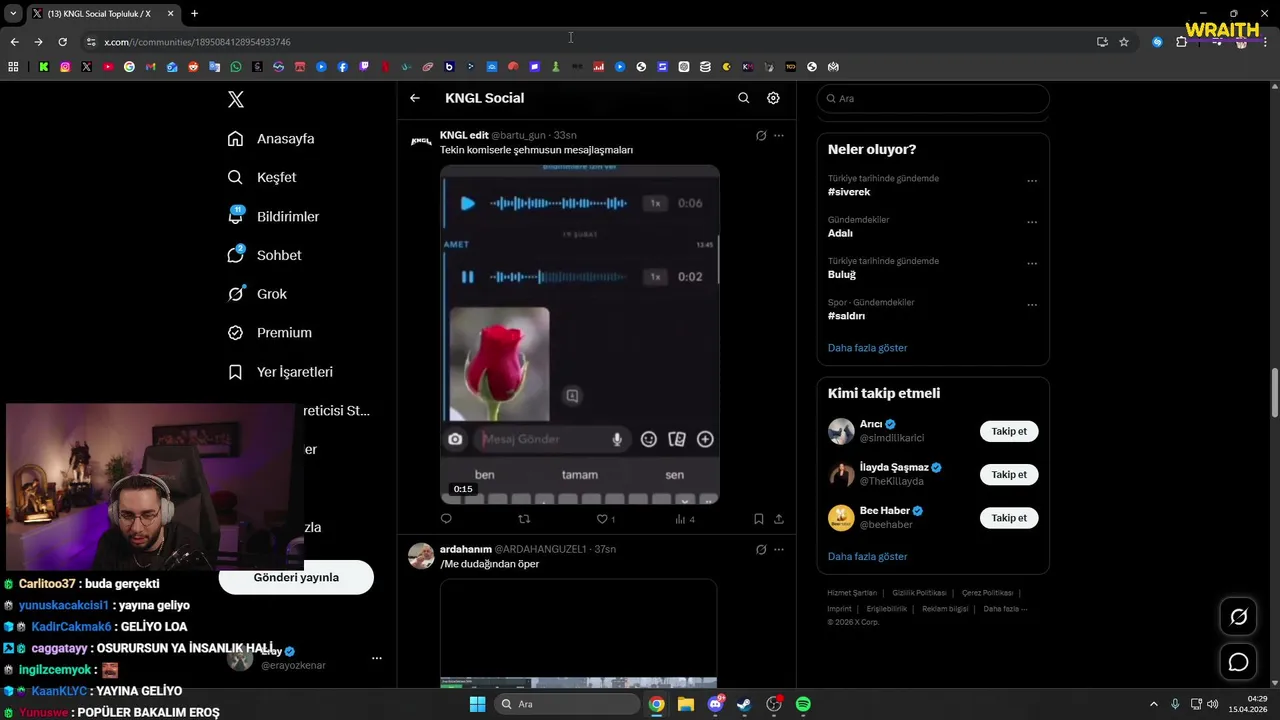
Task: Open Buluğ trending topic
Action: 842,274
